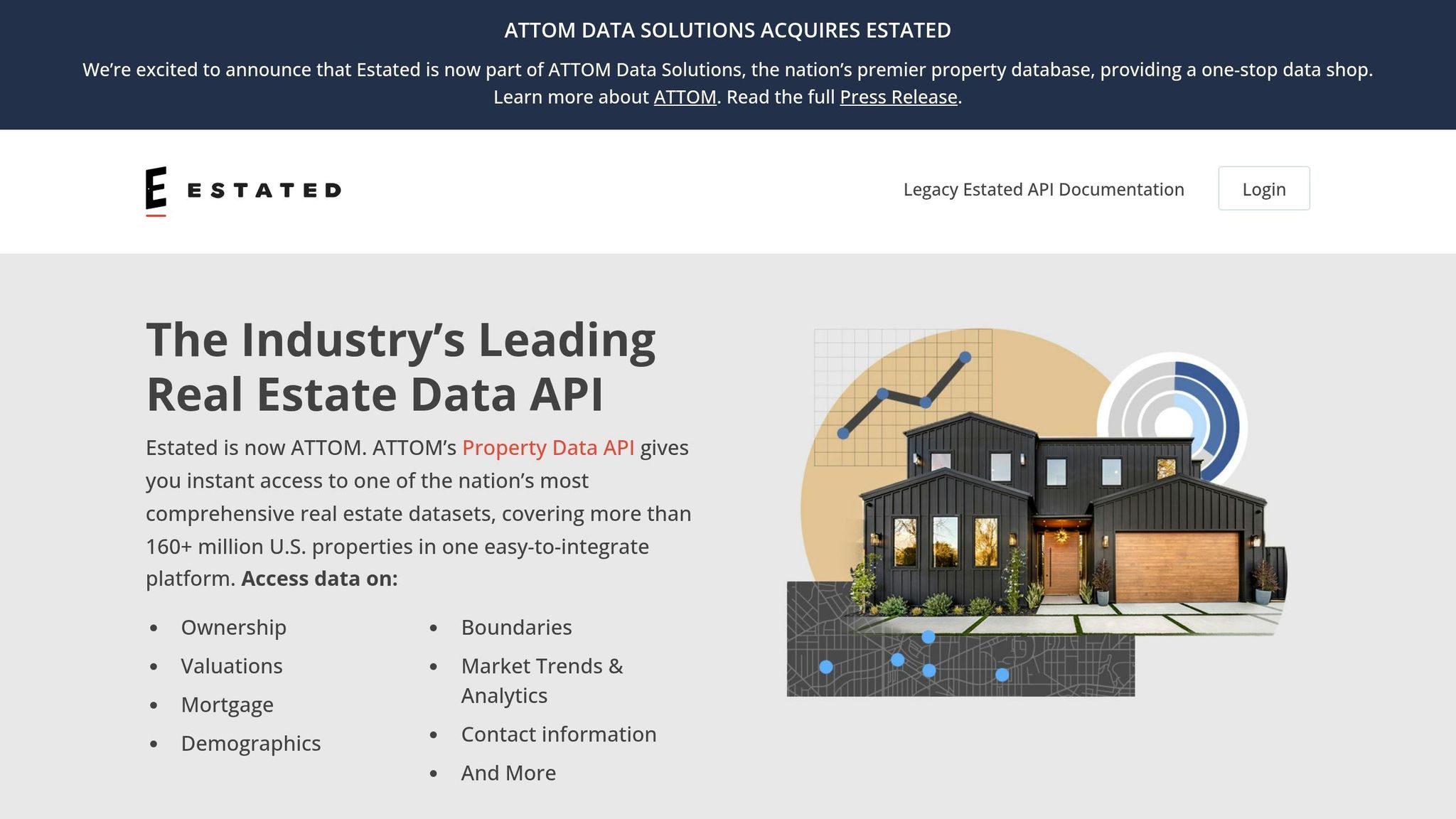The height and width of the screenshot is (819, 1456).
Task: Click the 'And More' list item
Action: pos(508,773)
